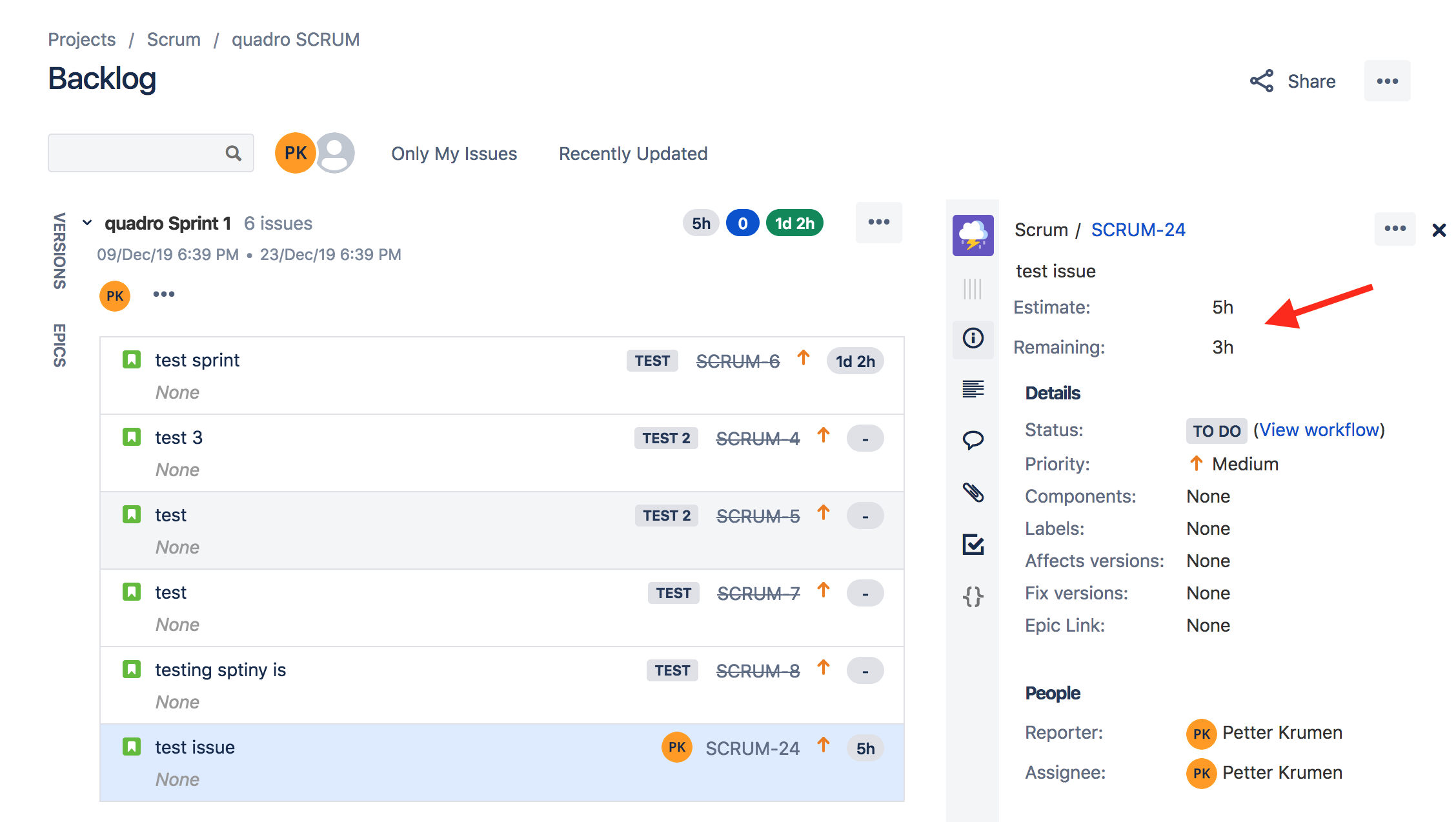Open the checklist checkbox icon
Screen dimensions: 1456x822
pos(973,545)
